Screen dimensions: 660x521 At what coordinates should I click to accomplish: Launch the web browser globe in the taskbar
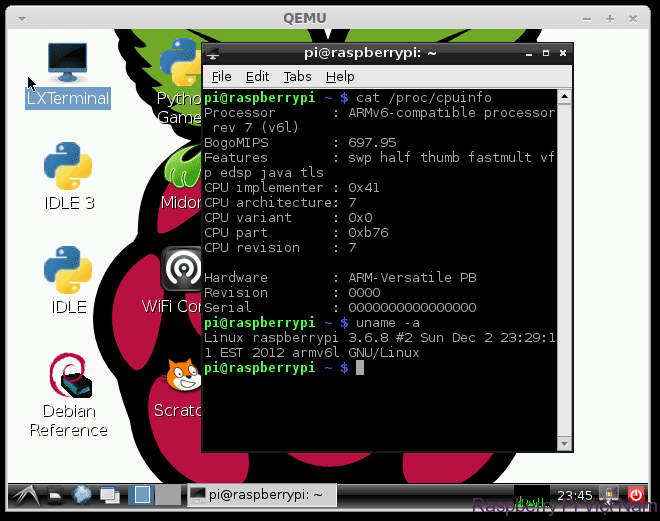click(x=82, y=494)
